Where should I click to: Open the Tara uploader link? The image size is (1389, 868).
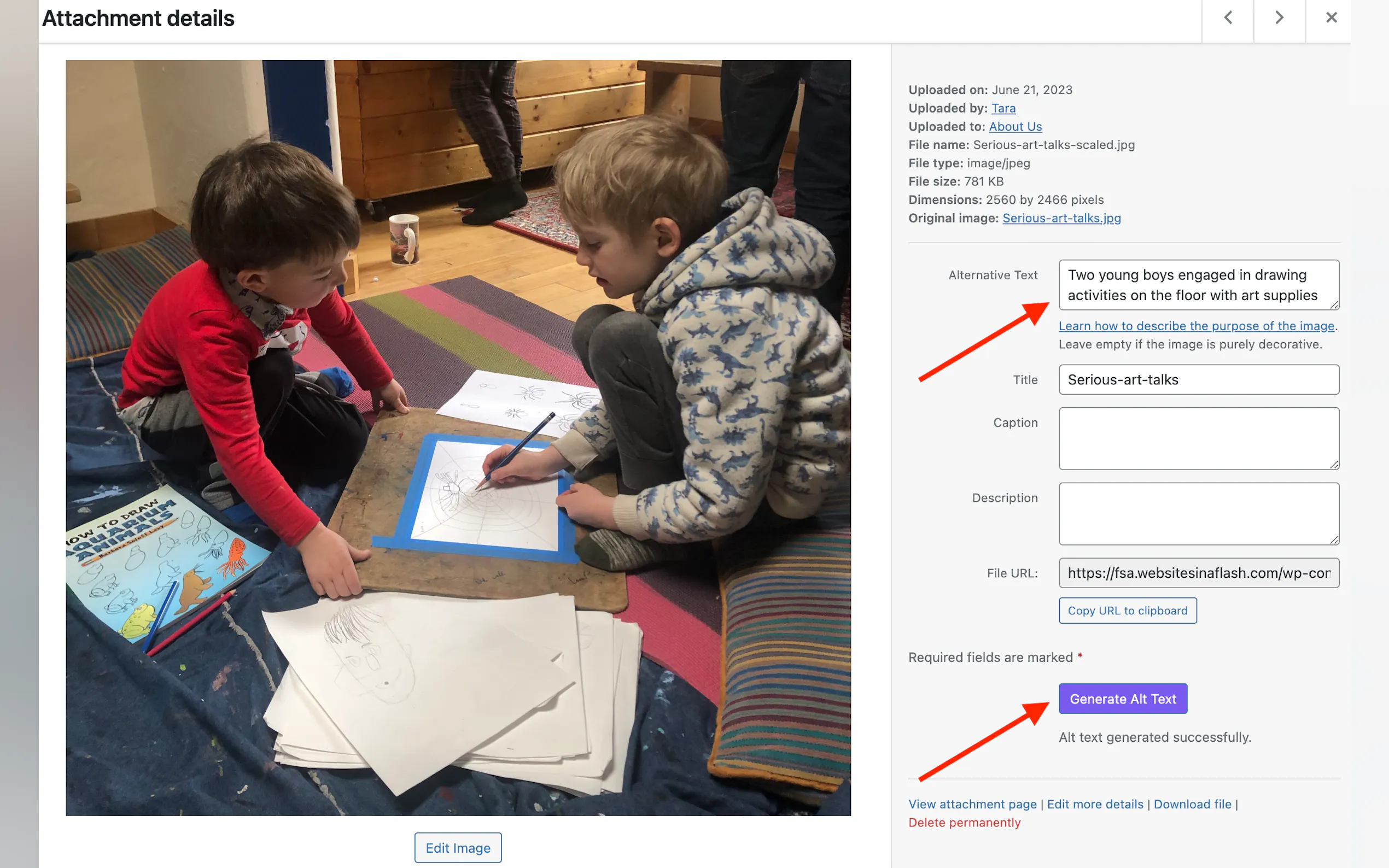tap(1003, 108)
